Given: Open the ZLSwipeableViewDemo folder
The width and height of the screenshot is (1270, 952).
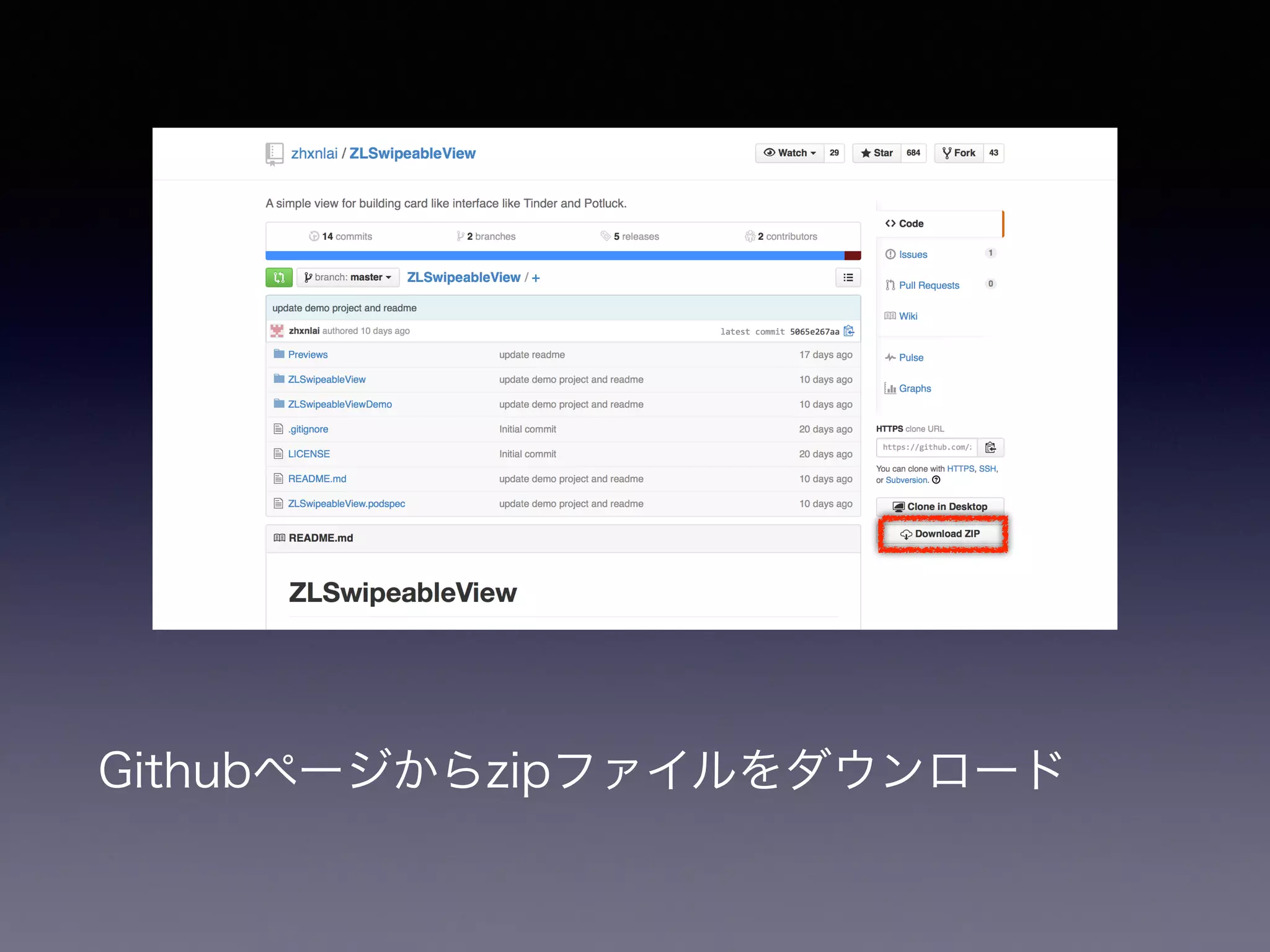Looking at the screenshot, I should click(x=340, y=404).
